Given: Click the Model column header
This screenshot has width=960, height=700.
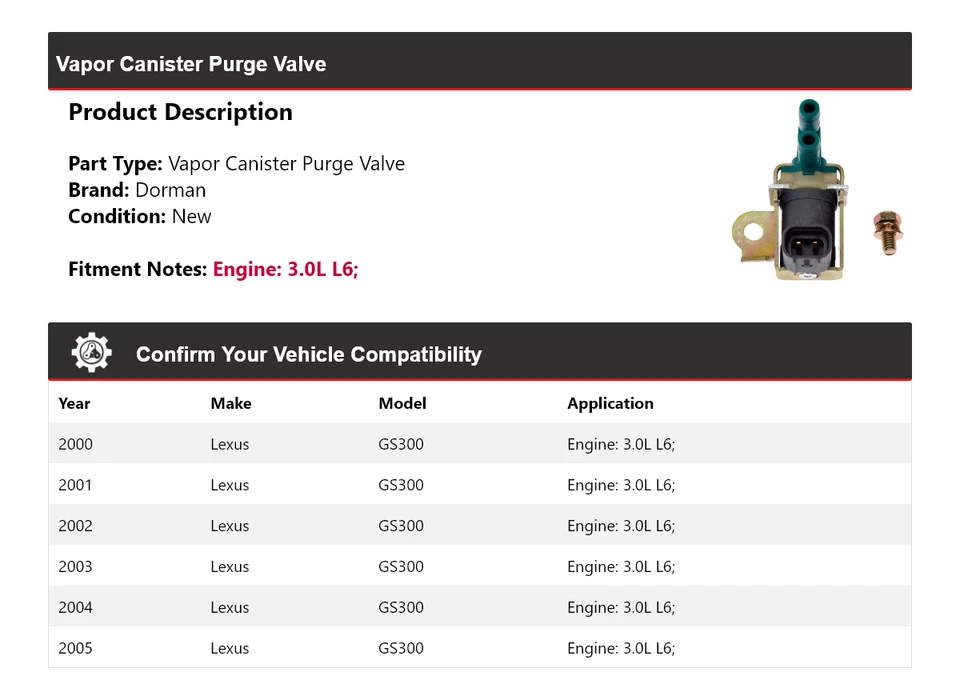Looking at the screenshot, I should pos(402,404).
